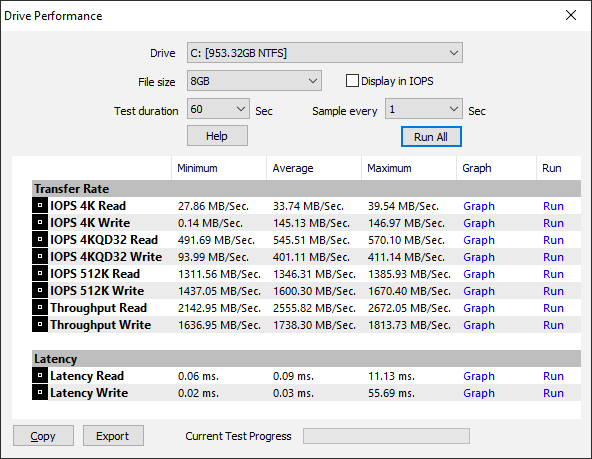The width and height of the screenshot is (592, 459).
Task: Open Graph for Latency Read
Action: pyautogui.click(x=479, y=376)
